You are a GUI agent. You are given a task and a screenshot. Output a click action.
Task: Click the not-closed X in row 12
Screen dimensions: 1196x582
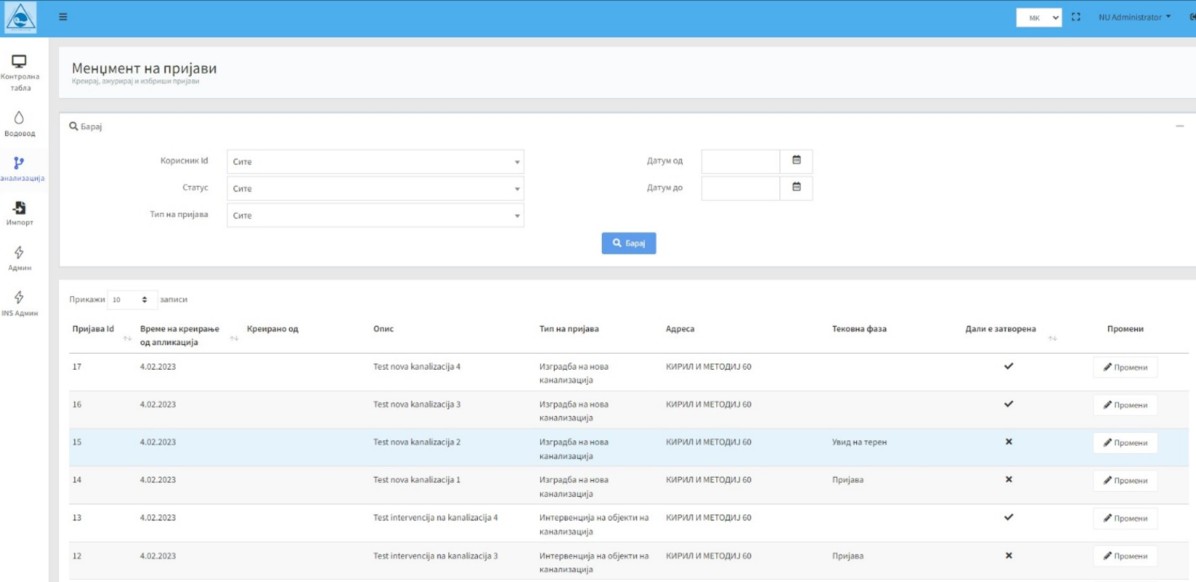1008,555
